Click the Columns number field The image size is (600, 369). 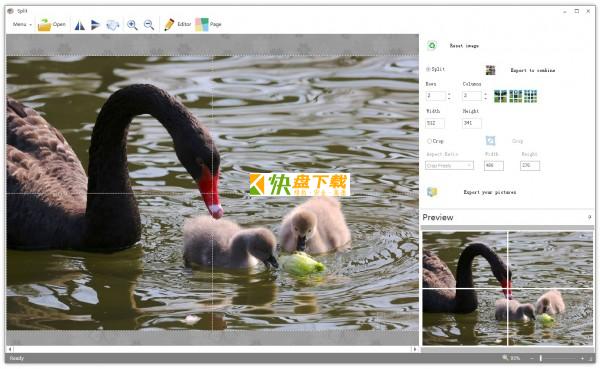[x=472, y=96]
